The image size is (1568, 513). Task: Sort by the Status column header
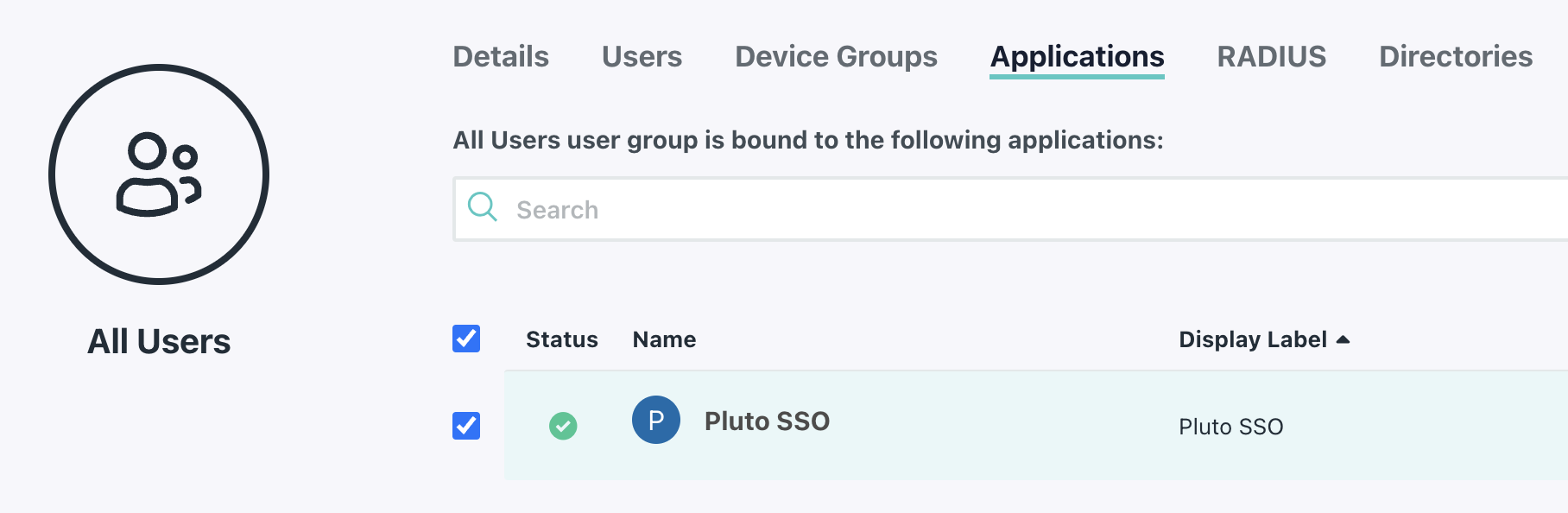point(561,339)
